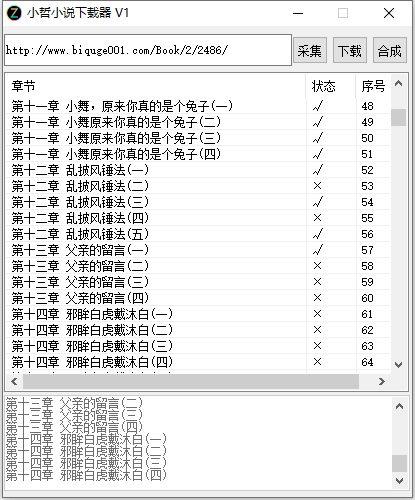Click the check mark status of row 48
Image resolution: width=415 pixels, height=500 pixels.
tap(318, 106)
